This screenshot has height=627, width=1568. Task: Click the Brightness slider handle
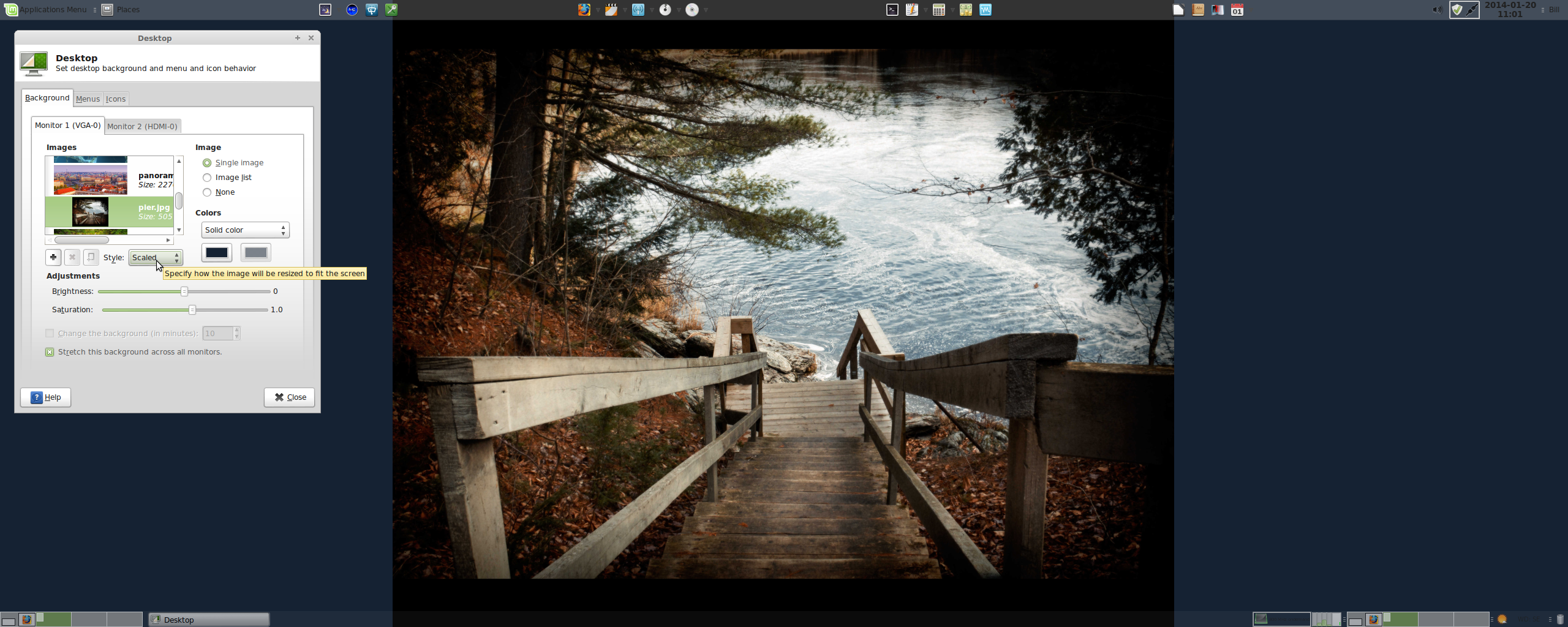184,291
